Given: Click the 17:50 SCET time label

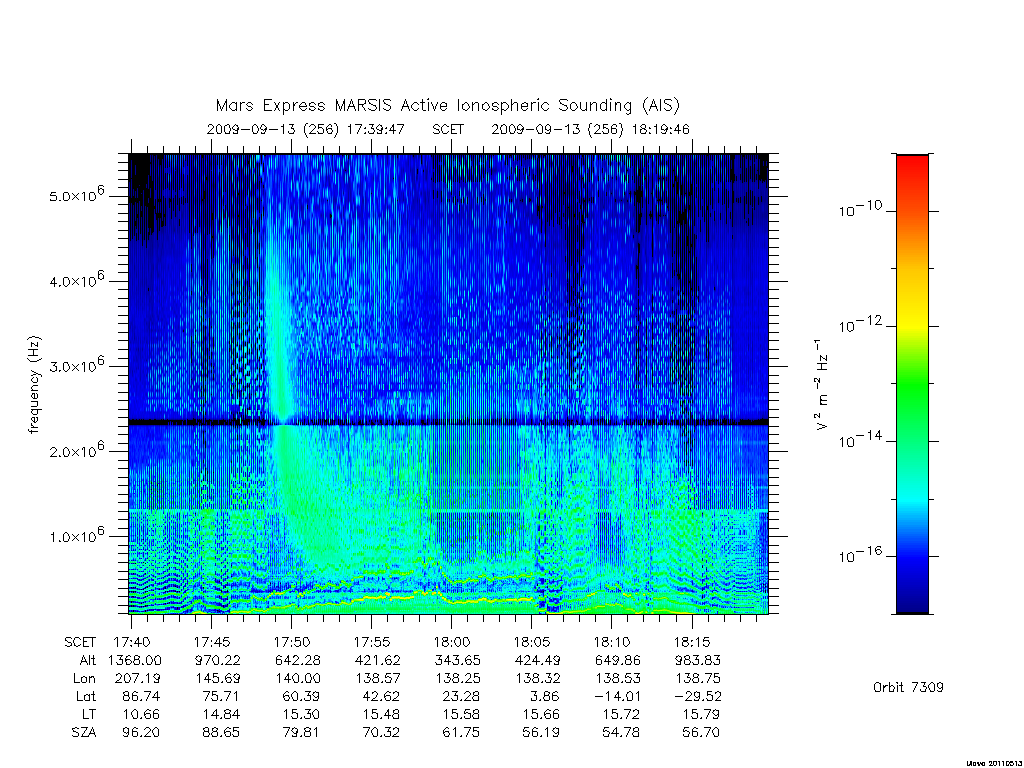Looking at the screenshot, I should (x=291, y=642).
